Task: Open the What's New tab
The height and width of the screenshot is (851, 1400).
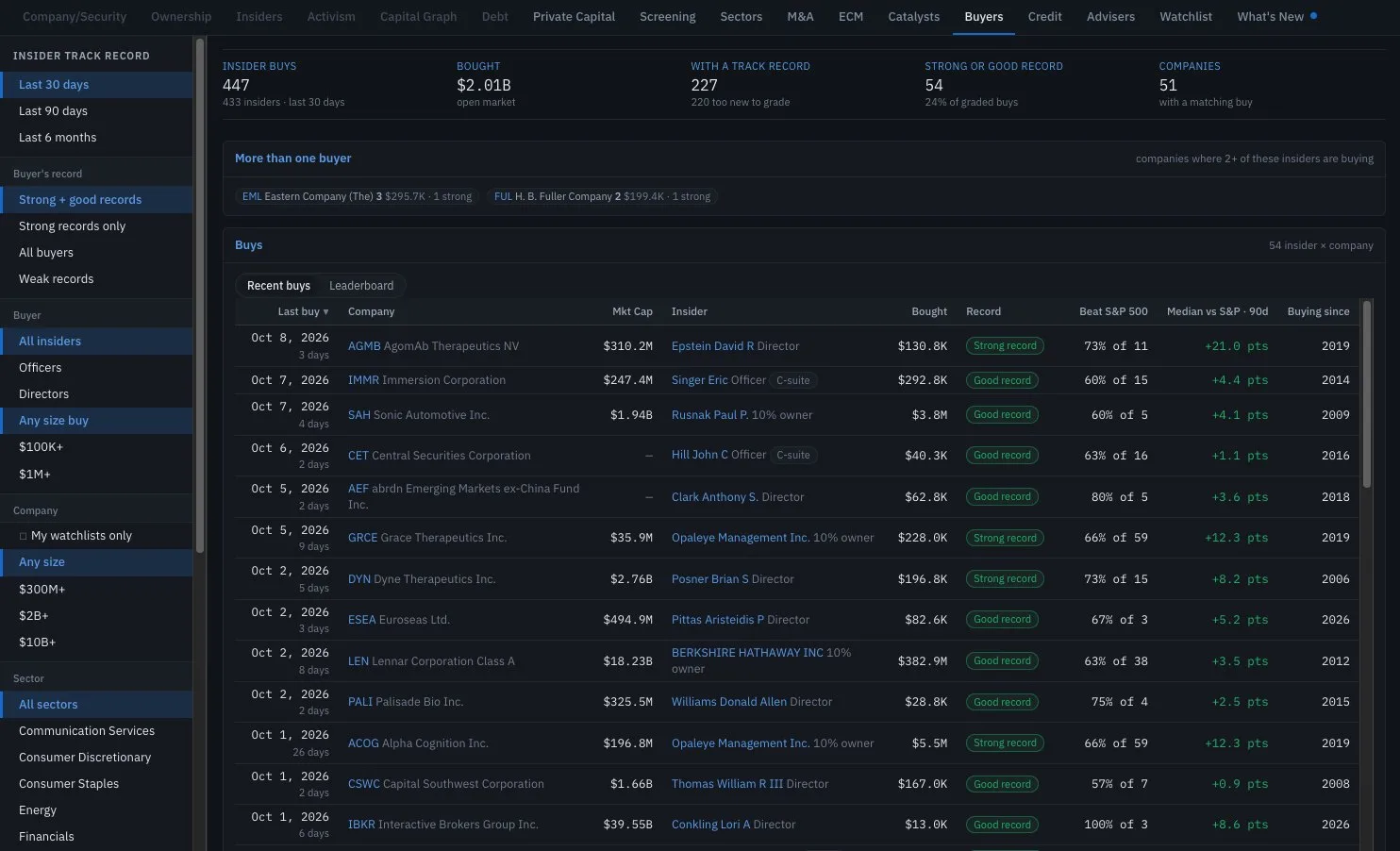Action: 1276,17
